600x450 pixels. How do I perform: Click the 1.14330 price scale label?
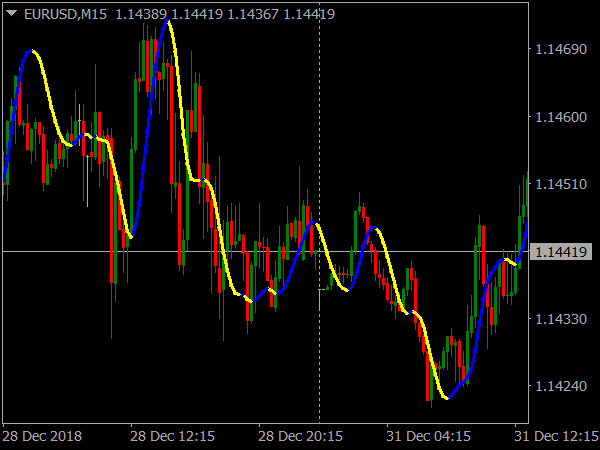pyautogui.click(x=561, y=319)
